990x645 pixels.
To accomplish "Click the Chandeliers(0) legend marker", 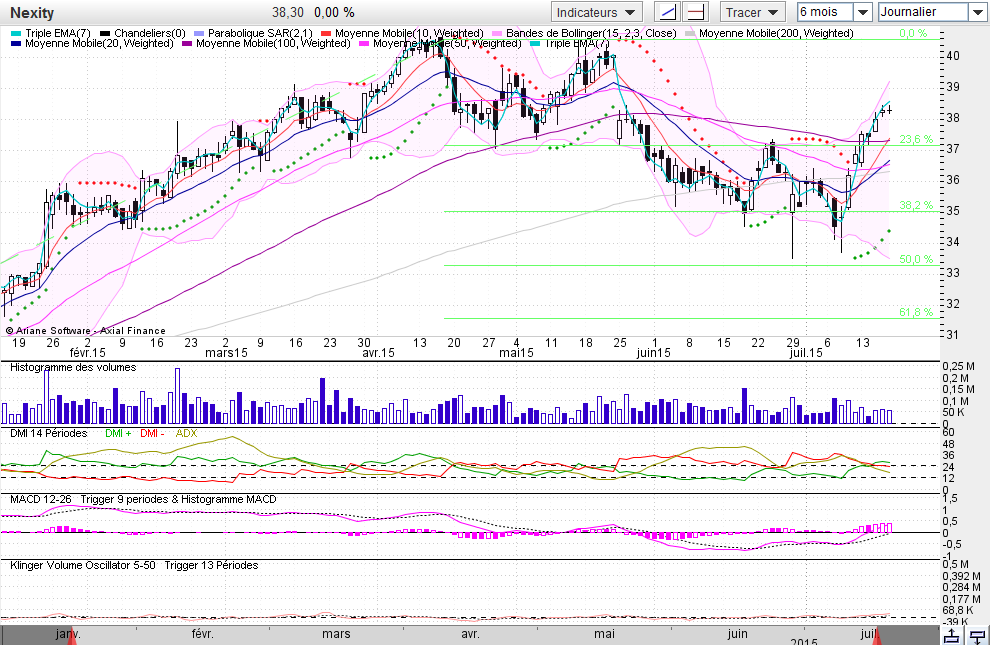I will pos(105,33).
